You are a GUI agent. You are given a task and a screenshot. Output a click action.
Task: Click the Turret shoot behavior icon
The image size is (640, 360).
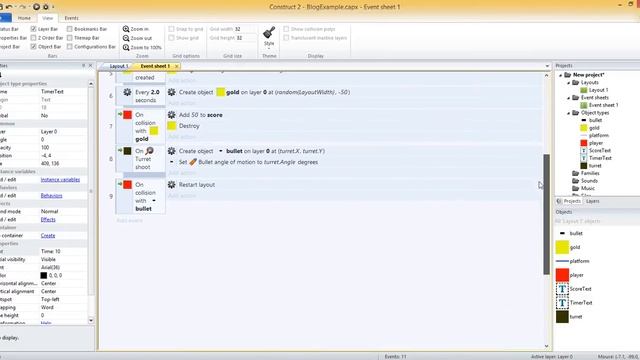tap(150, 151)
